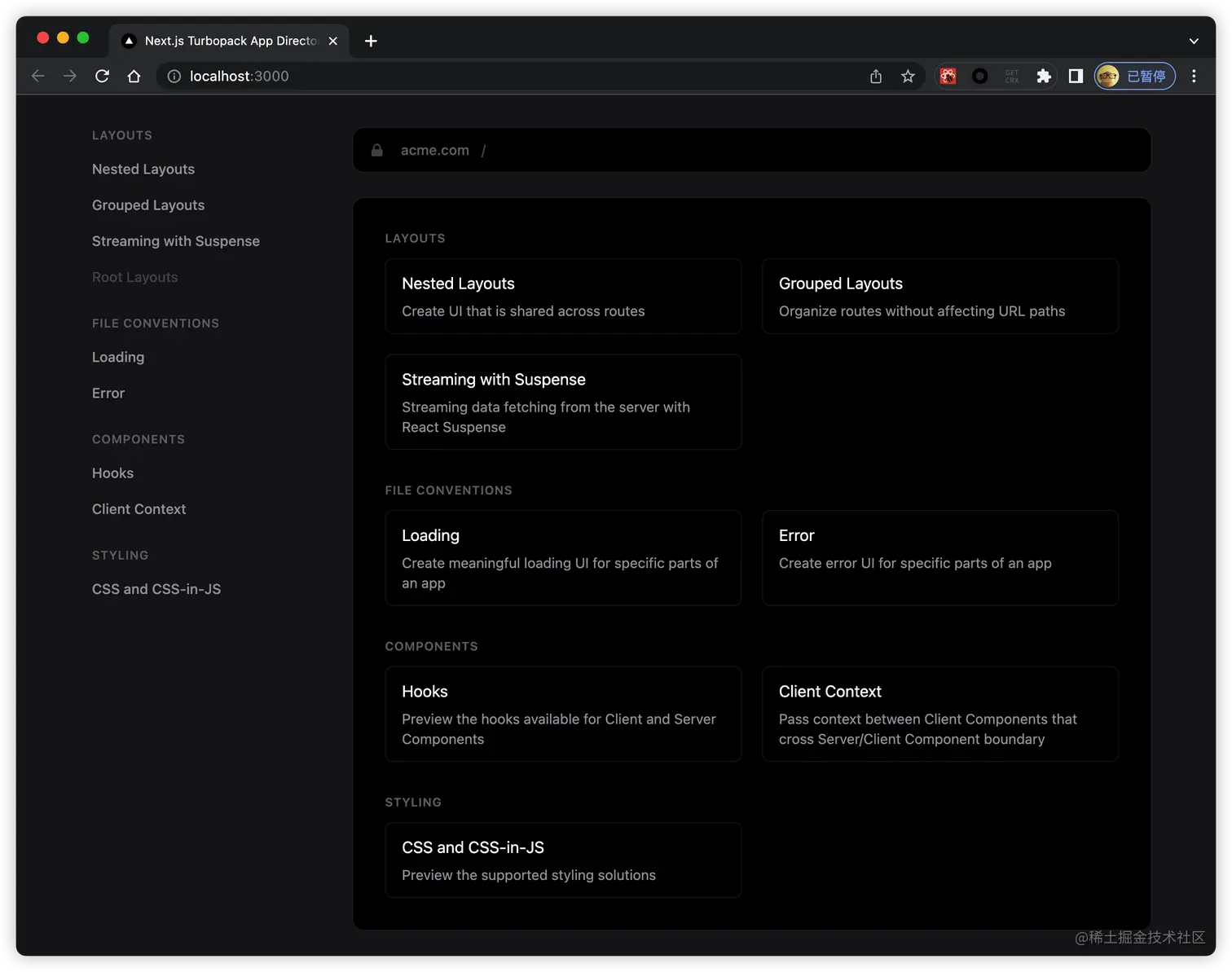Close the Next.js Turbopack tab
Viewport: 1232px width, 972px height.
click(333, 41)
